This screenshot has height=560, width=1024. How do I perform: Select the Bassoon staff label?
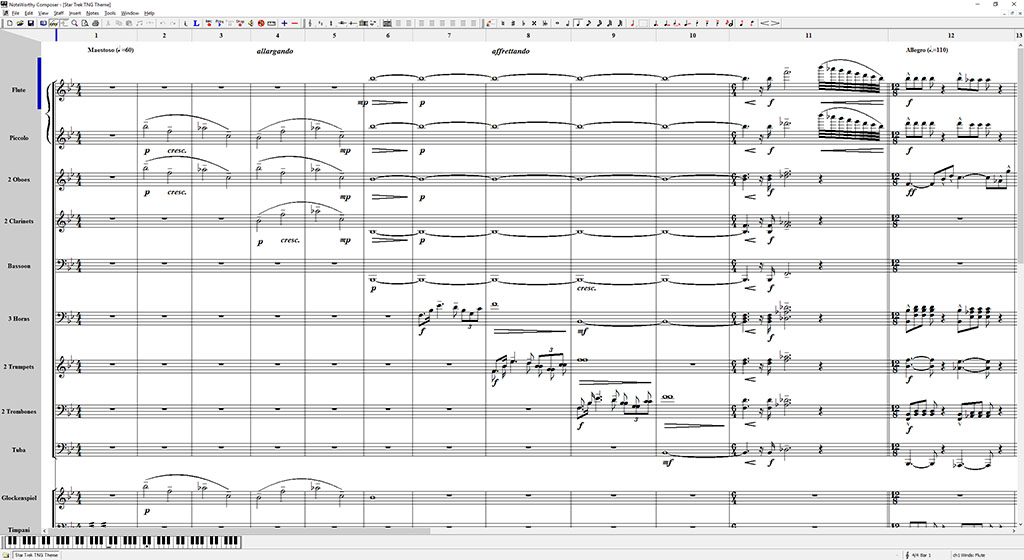coord(19,266)
